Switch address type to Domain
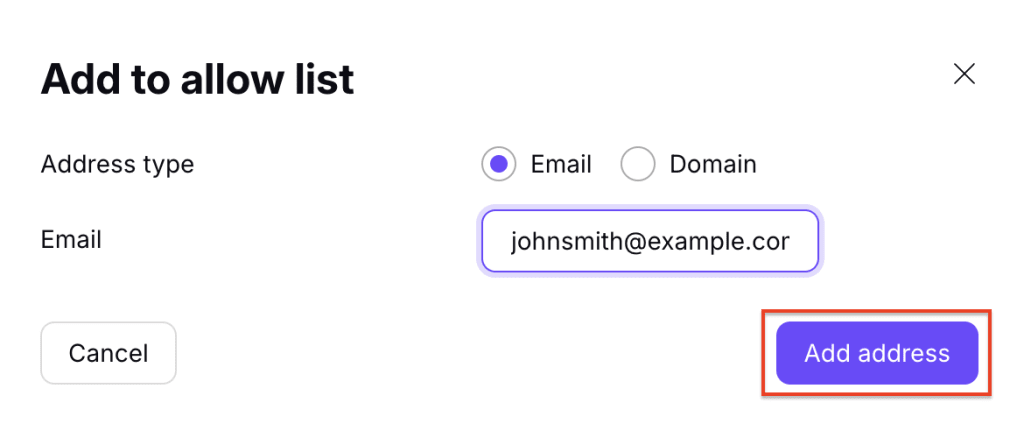Screen dimensions: 1024x431 tap(638, 164)
